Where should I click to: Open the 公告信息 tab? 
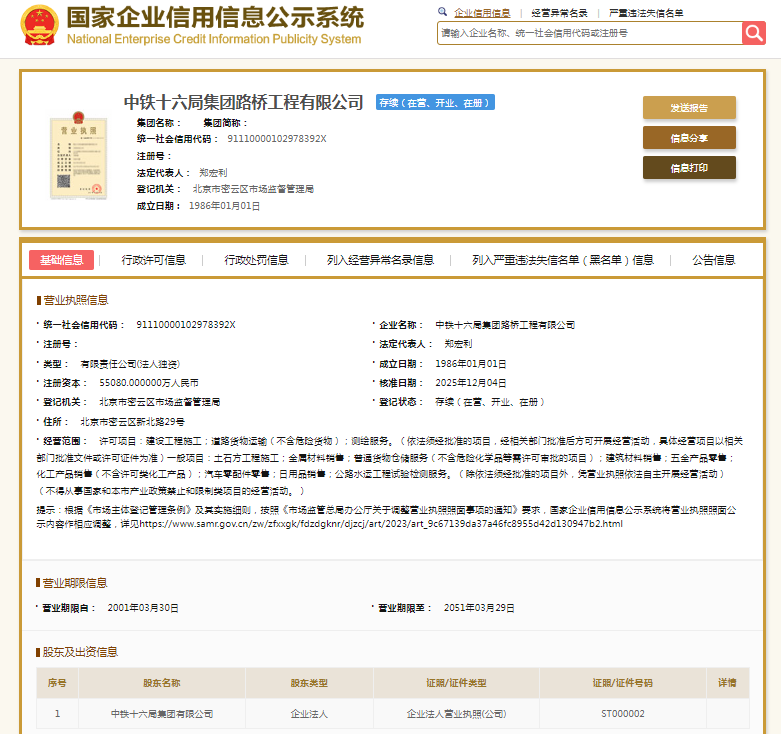[x=713, y=260]
